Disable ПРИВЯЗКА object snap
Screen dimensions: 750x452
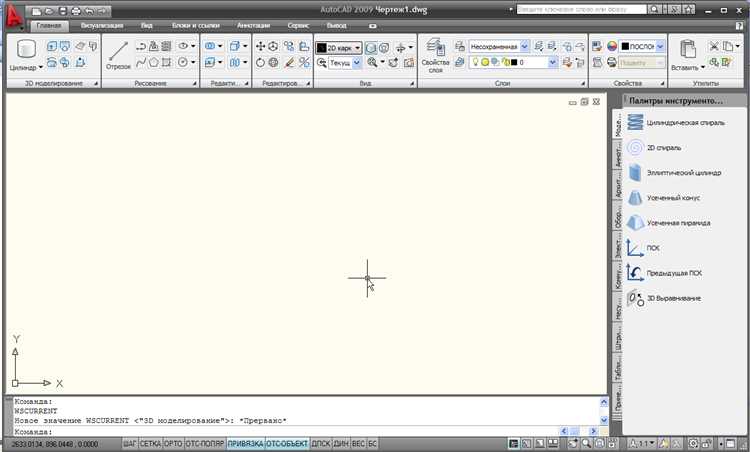pyautogui.click(x=245, y=444)
